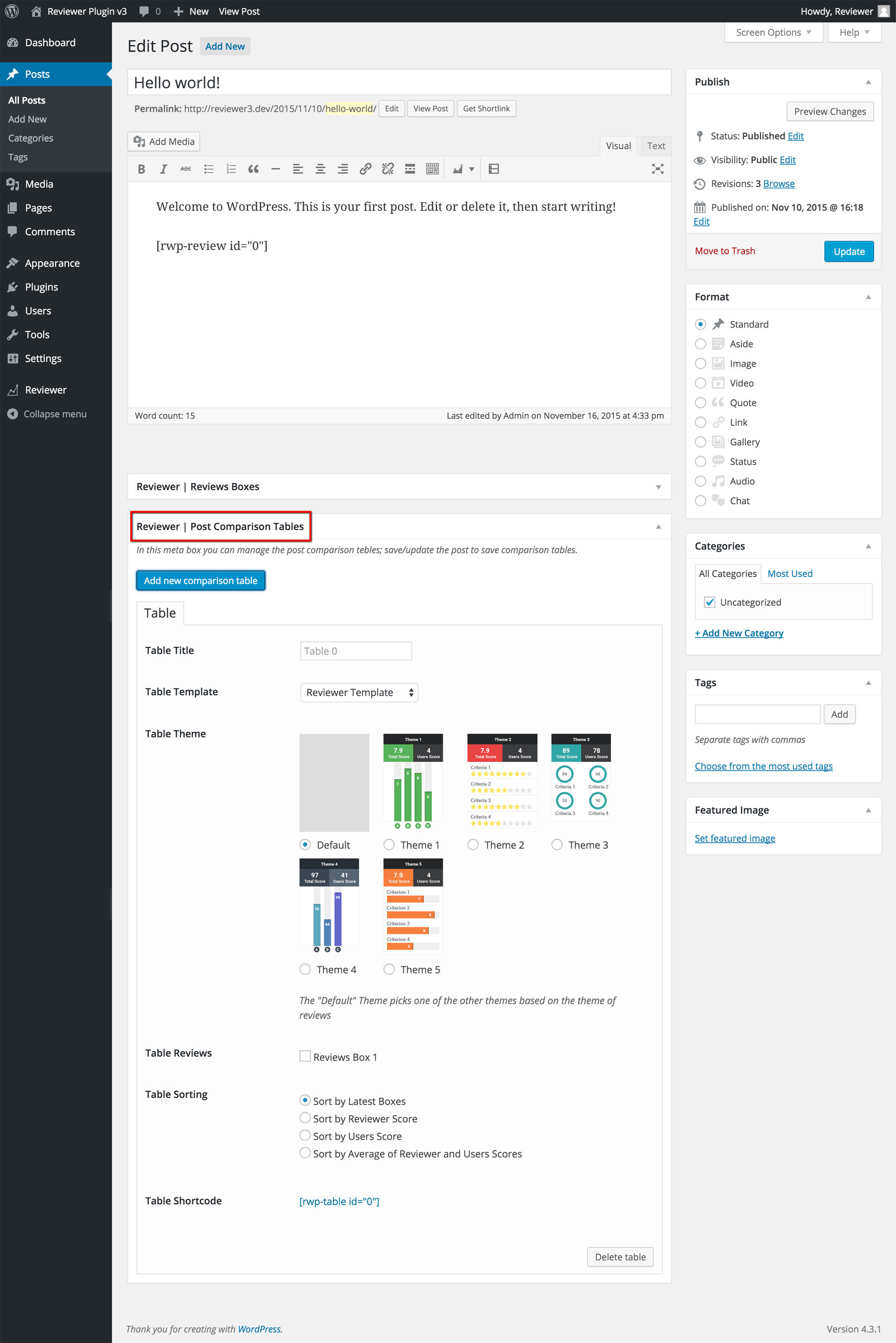Insert a numbered list
This screenshot has height=1343, width=896.
pyautogui.click(x=231, y=169)
